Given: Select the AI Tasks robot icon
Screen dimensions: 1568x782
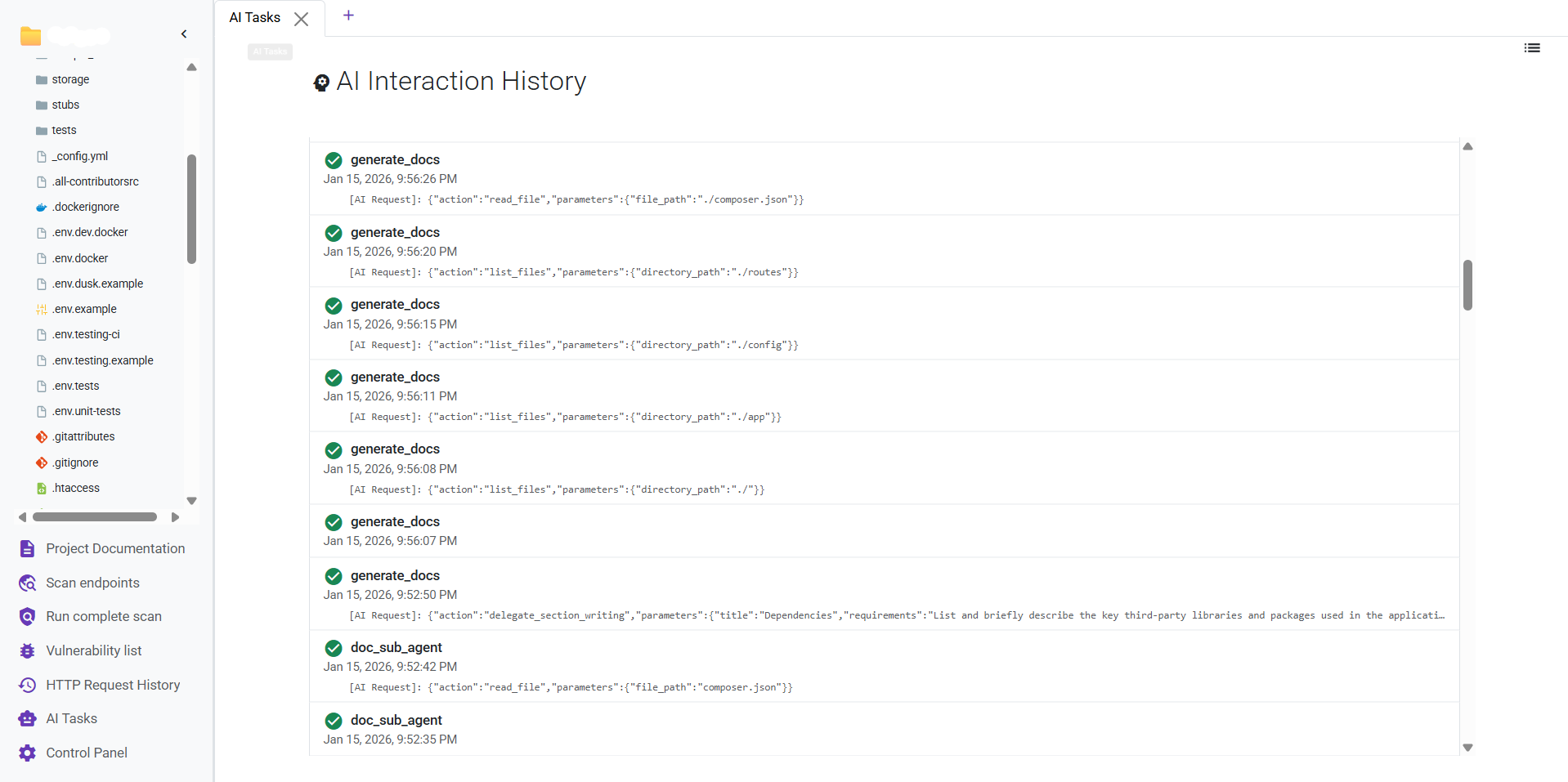Looking at the screenshot, I should [27, 718].
